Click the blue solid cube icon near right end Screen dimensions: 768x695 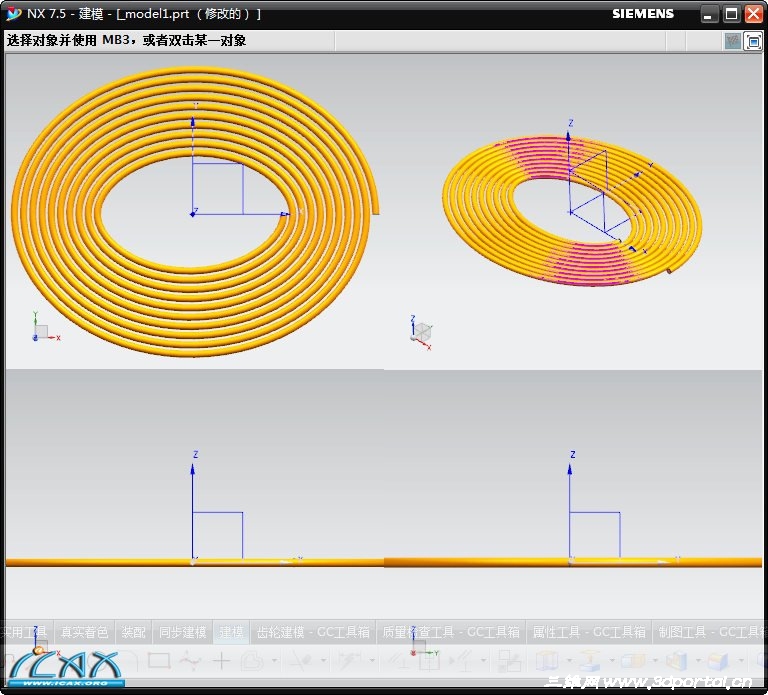(x=676, y=661)
